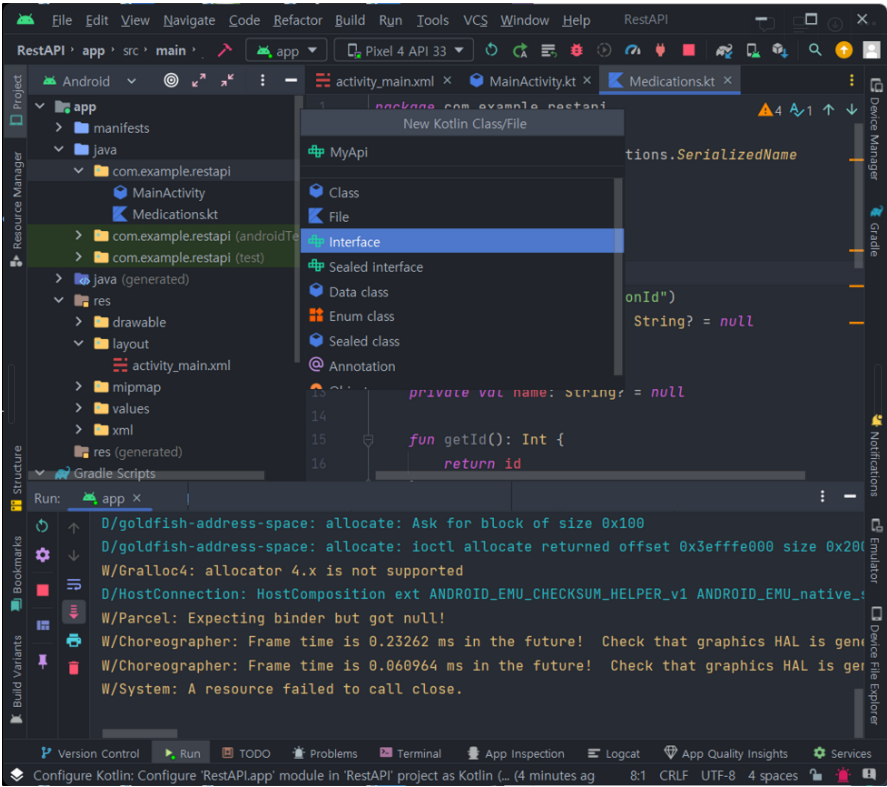Expand the mipmap folder
The image size is (887, 787).
(78, 386)
